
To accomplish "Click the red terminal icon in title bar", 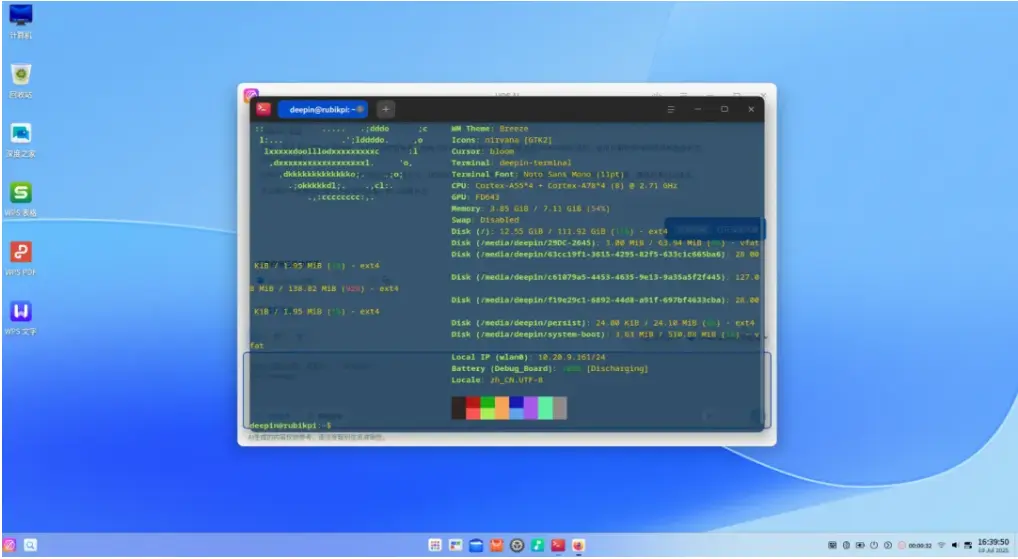I will click(263, 109).
